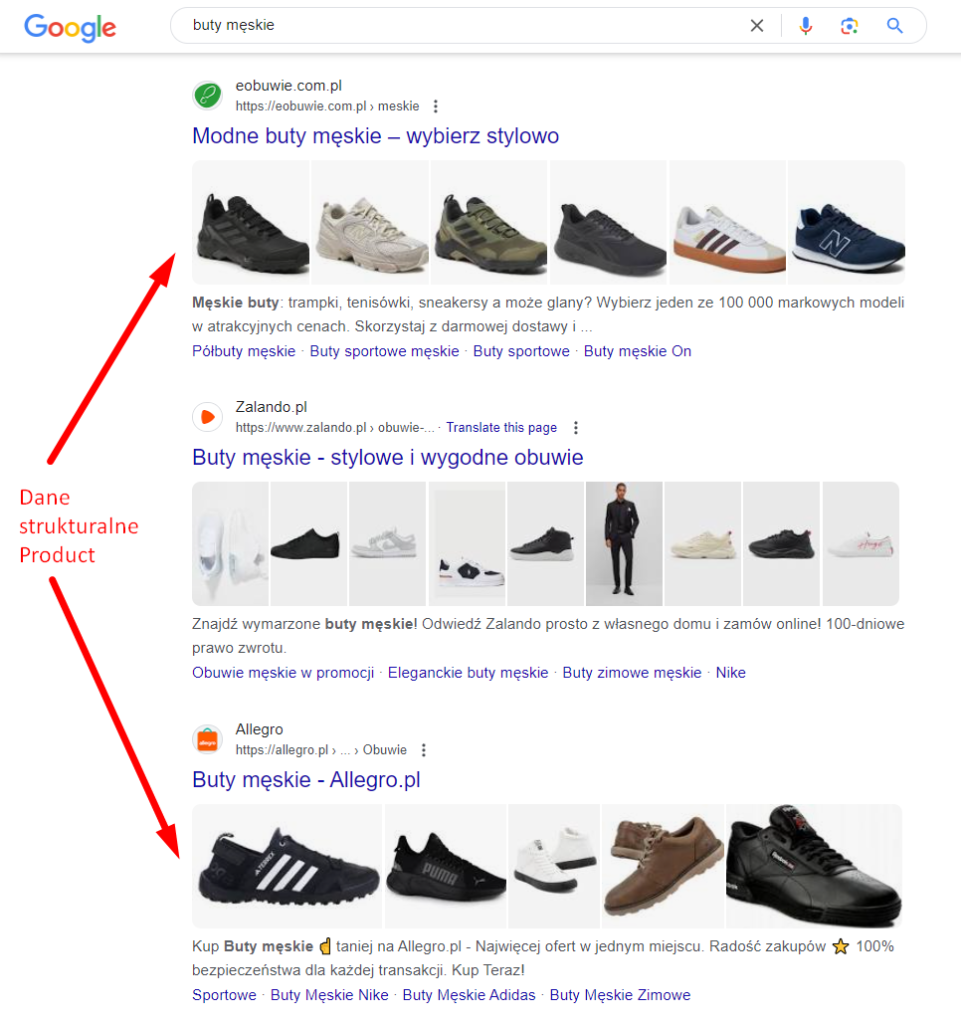
Task: Click the magnifying glass search button
Action: 895,26
